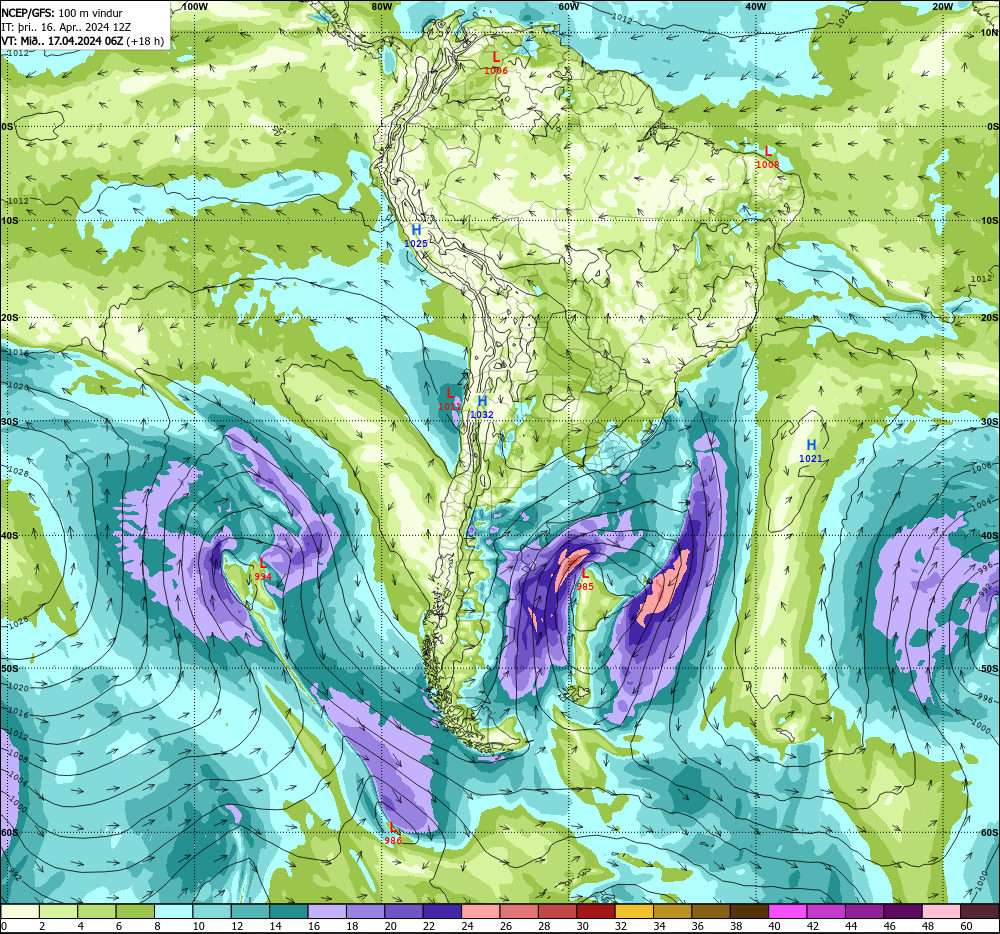Select the VT 17.04.2024 06Z (+18 h) line
1000x934 pixels.
(x=82, y=41)
